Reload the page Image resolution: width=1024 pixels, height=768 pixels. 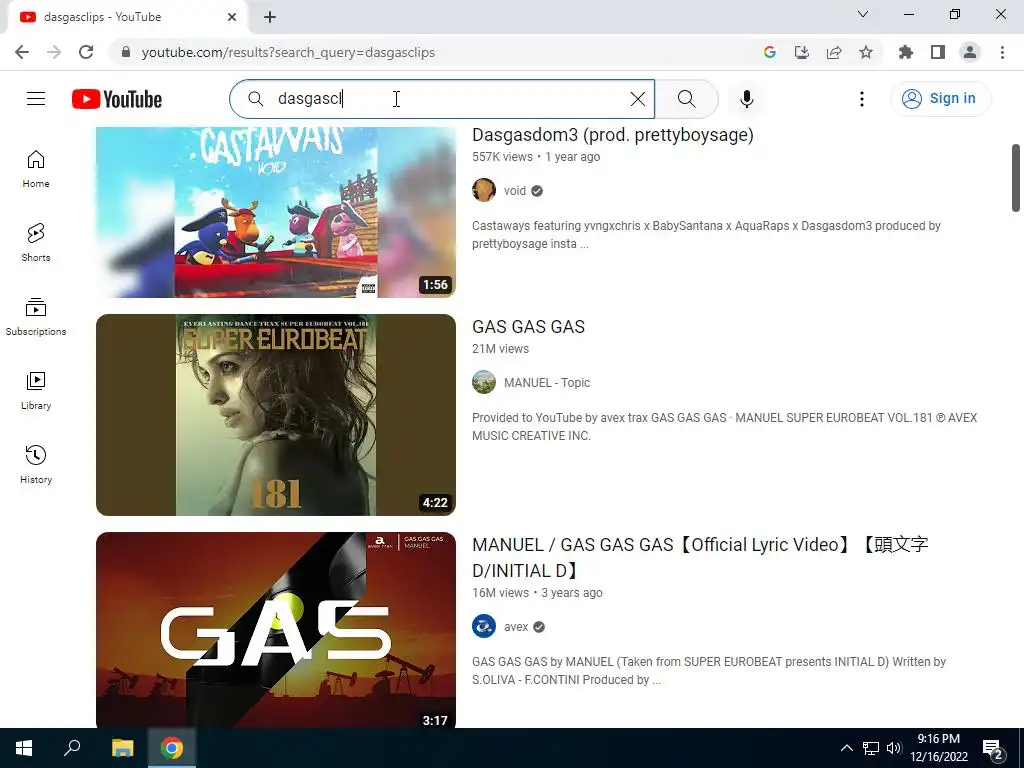[x=86, y=52]
